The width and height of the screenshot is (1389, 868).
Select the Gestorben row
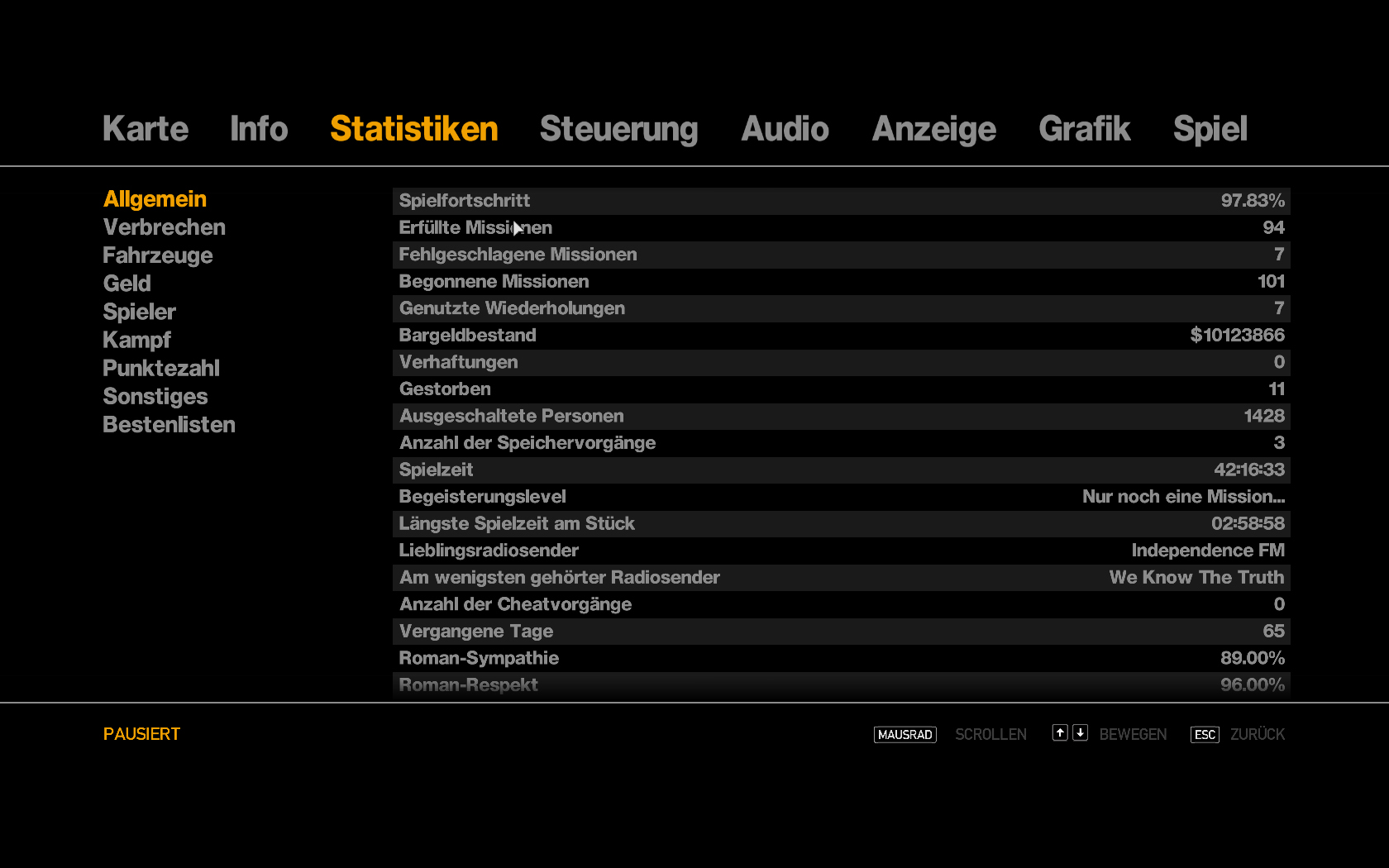coord(842,389)
